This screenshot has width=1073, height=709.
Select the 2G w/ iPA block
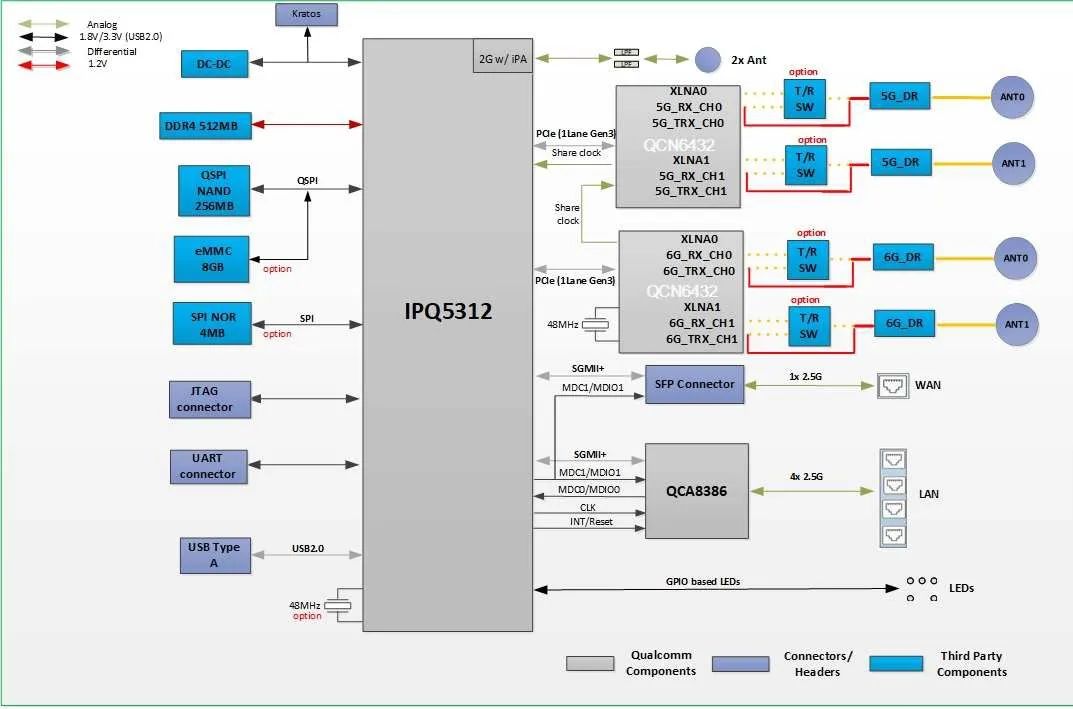point(502,55)
